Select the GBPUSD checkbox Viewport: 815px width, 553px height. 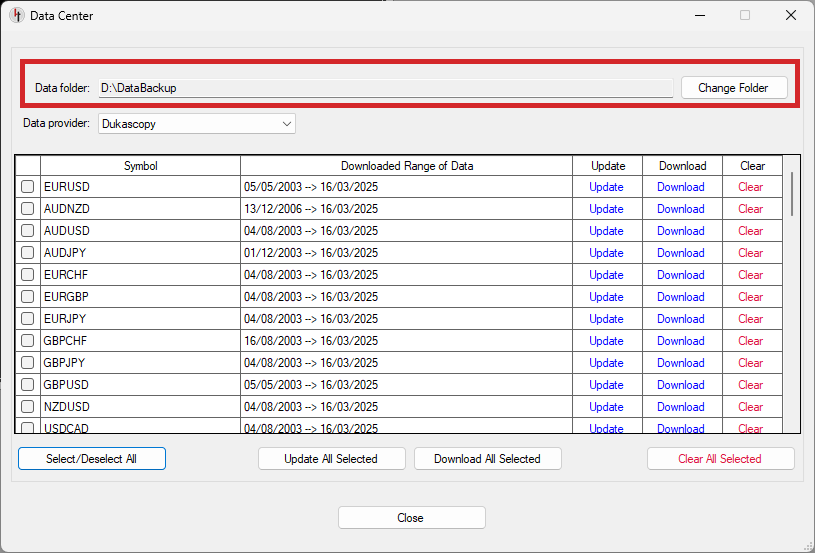tap(28, 385)
